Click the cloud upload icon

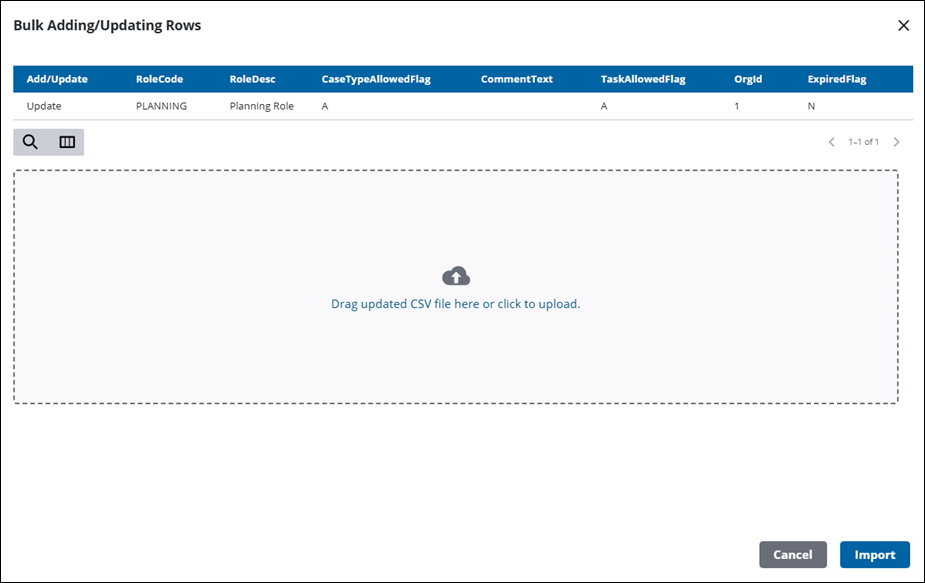click(x=456, y=276)
